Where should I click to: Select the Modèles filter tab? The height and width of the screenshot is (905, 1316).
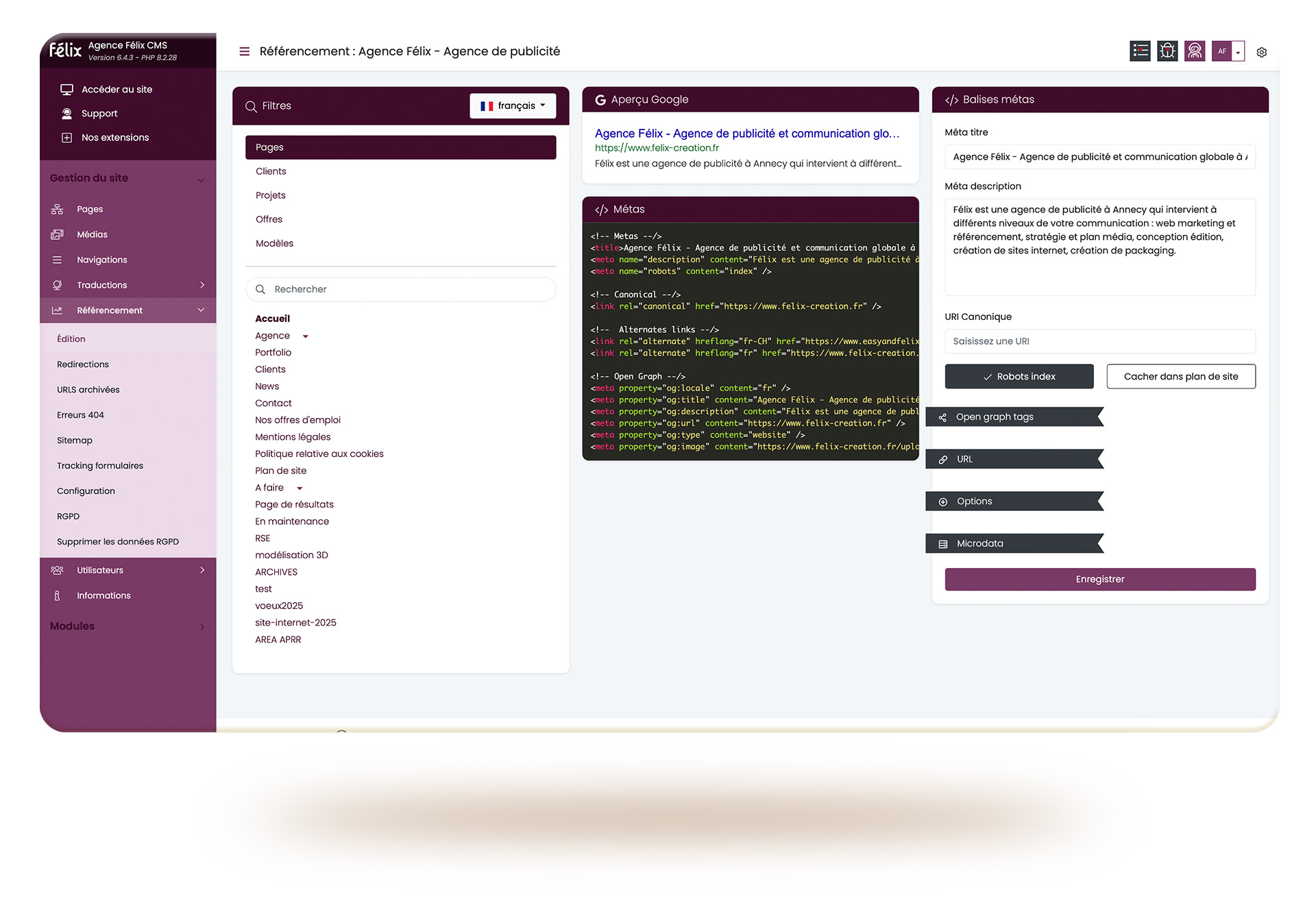tap(401, 244)
